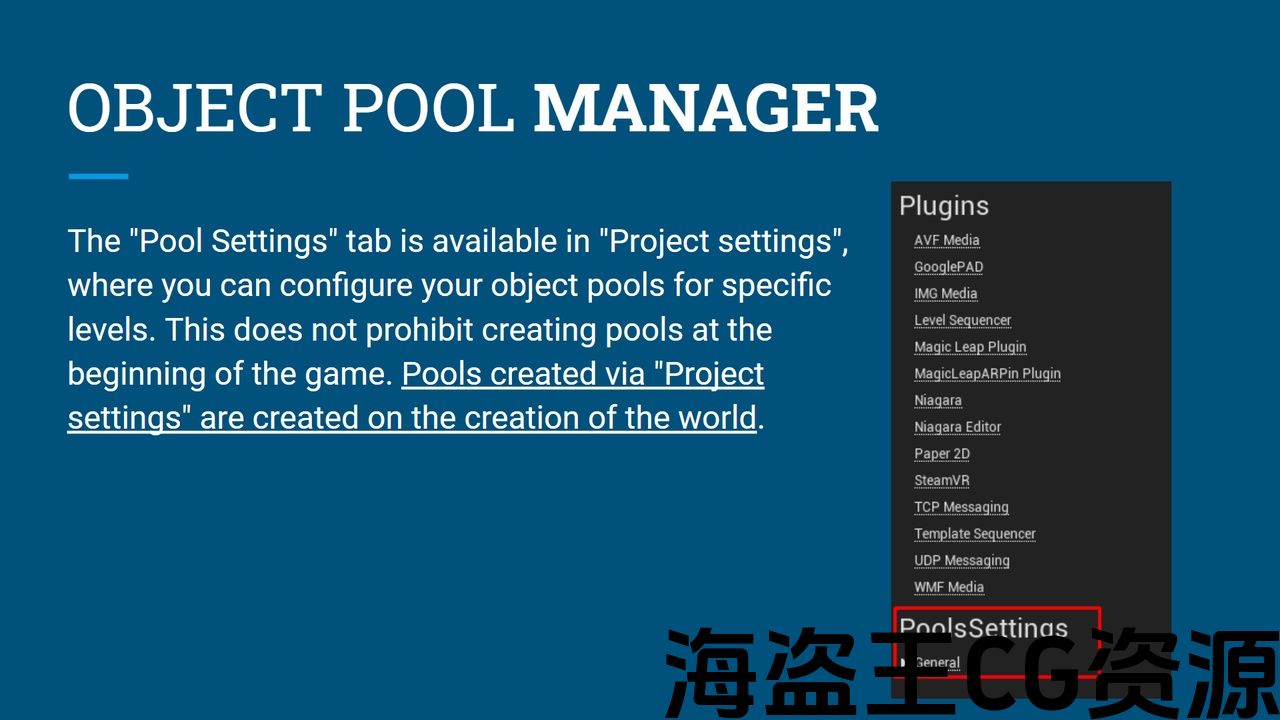The width and height of the screenshot is (1280, 720).
Task: Expand the arrow beside General
Action: tap(904, 662)
